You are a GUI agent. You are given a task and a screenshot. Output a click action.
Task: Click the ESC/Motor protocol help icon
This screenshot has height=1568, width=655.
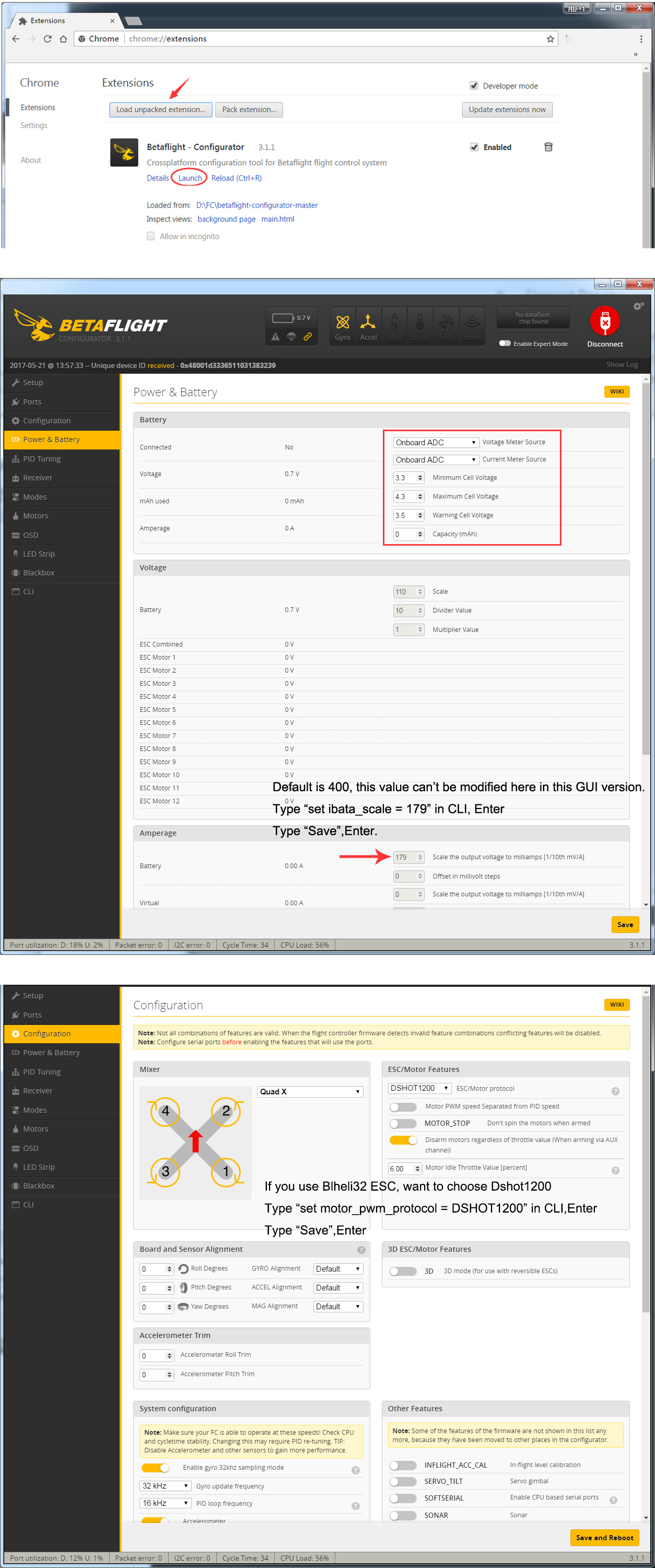tap(615, 1091)
